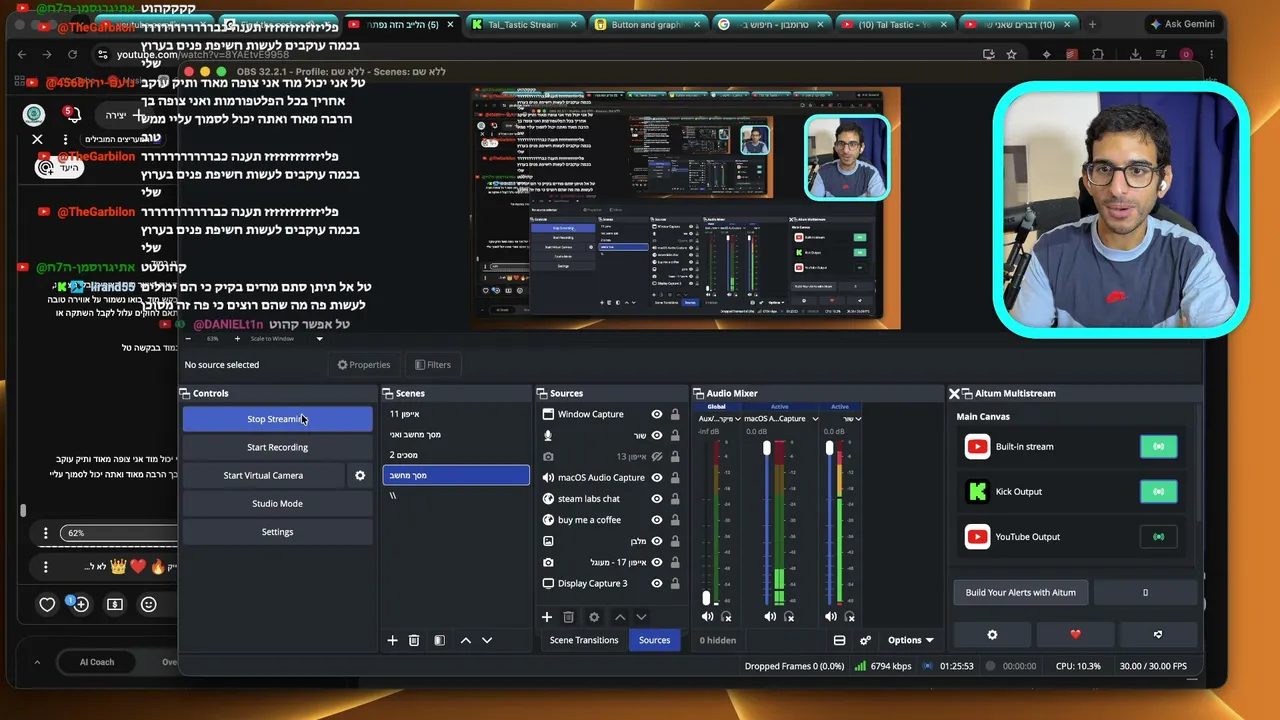
Task: Toggle monitoring headphones for macOS Audio Capture
Action: point(788,617)
